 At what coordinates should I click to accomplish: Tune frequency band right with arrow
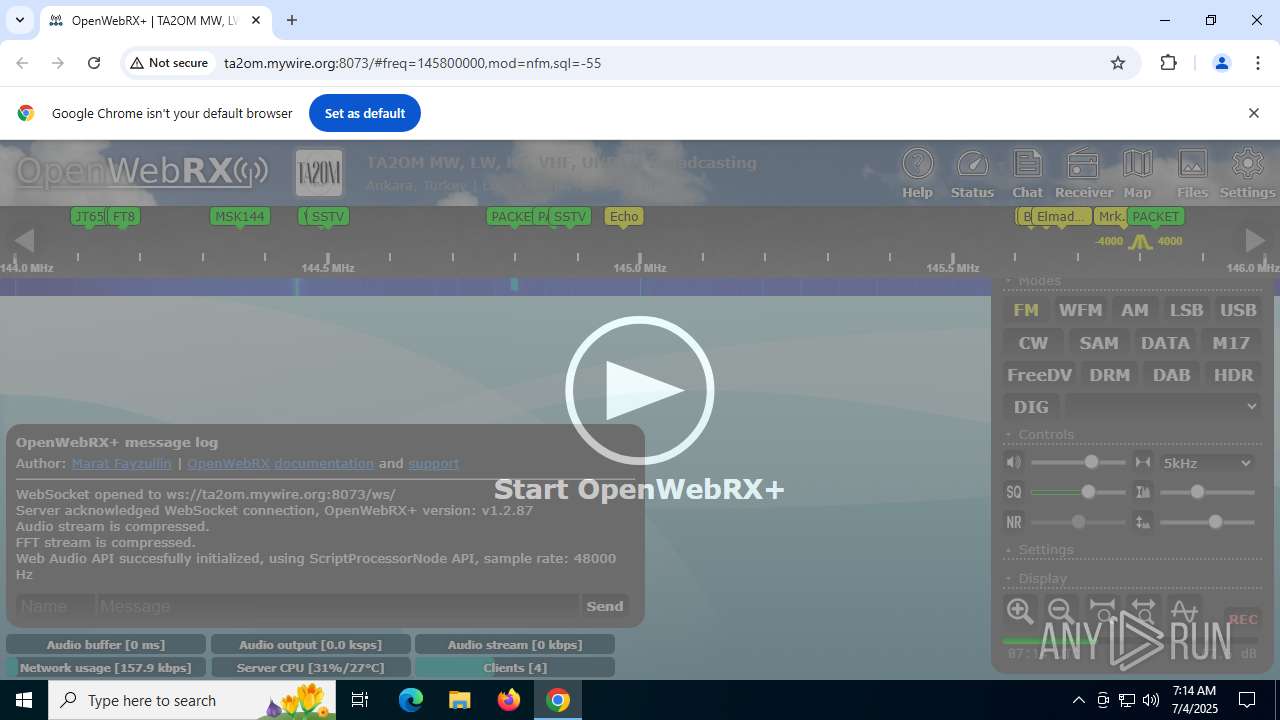(1255, 240)
